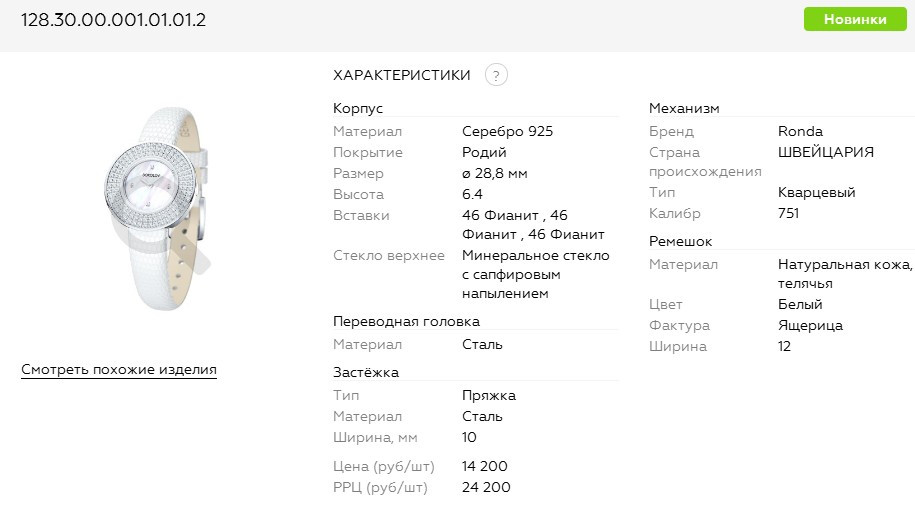Click the green Новинки button
The width and height of the screenshot is (915, 511).
click(855, 19)
